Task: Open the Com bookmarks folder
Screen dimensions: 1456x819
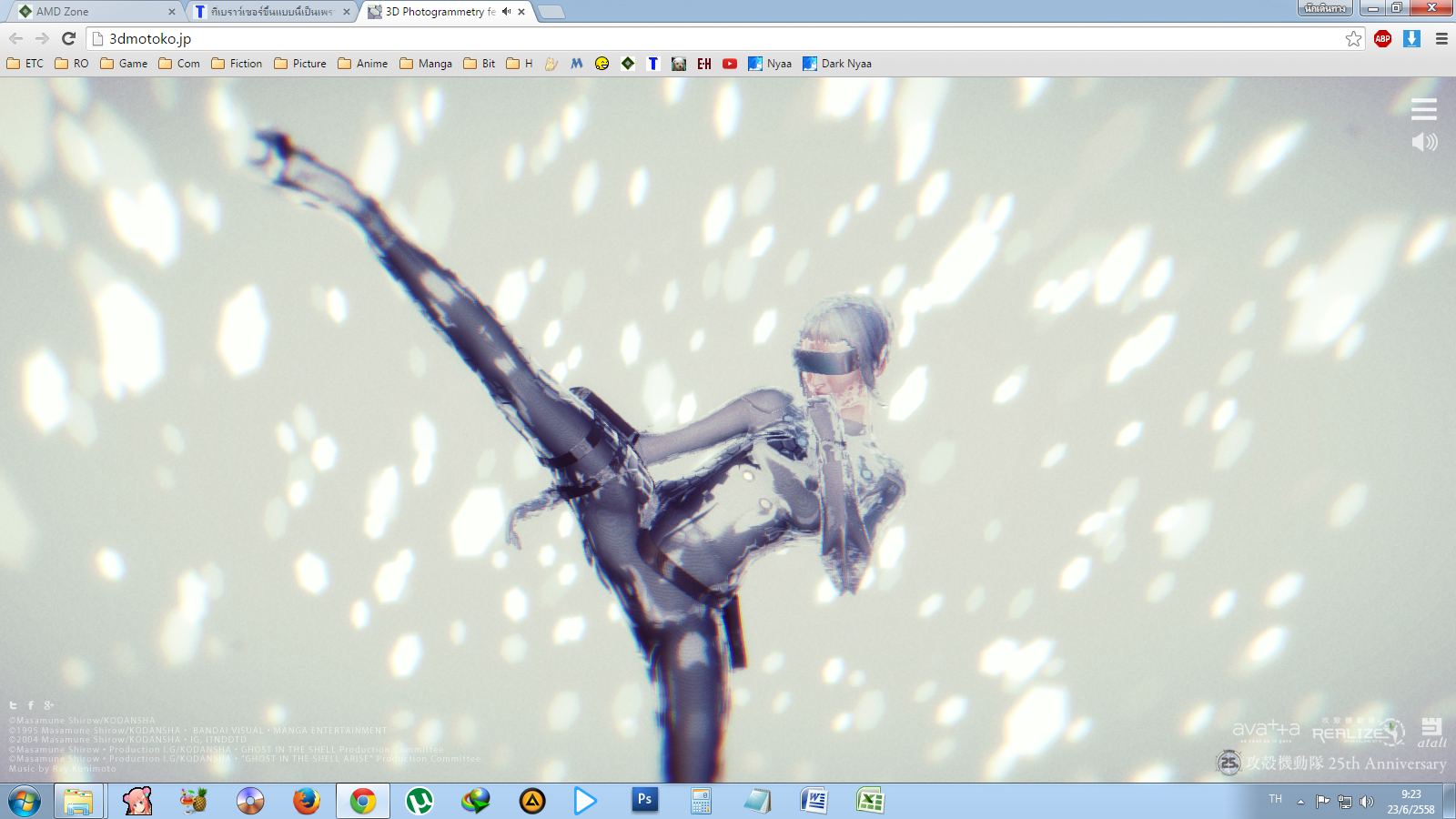Action: click(x=179, y=64)
